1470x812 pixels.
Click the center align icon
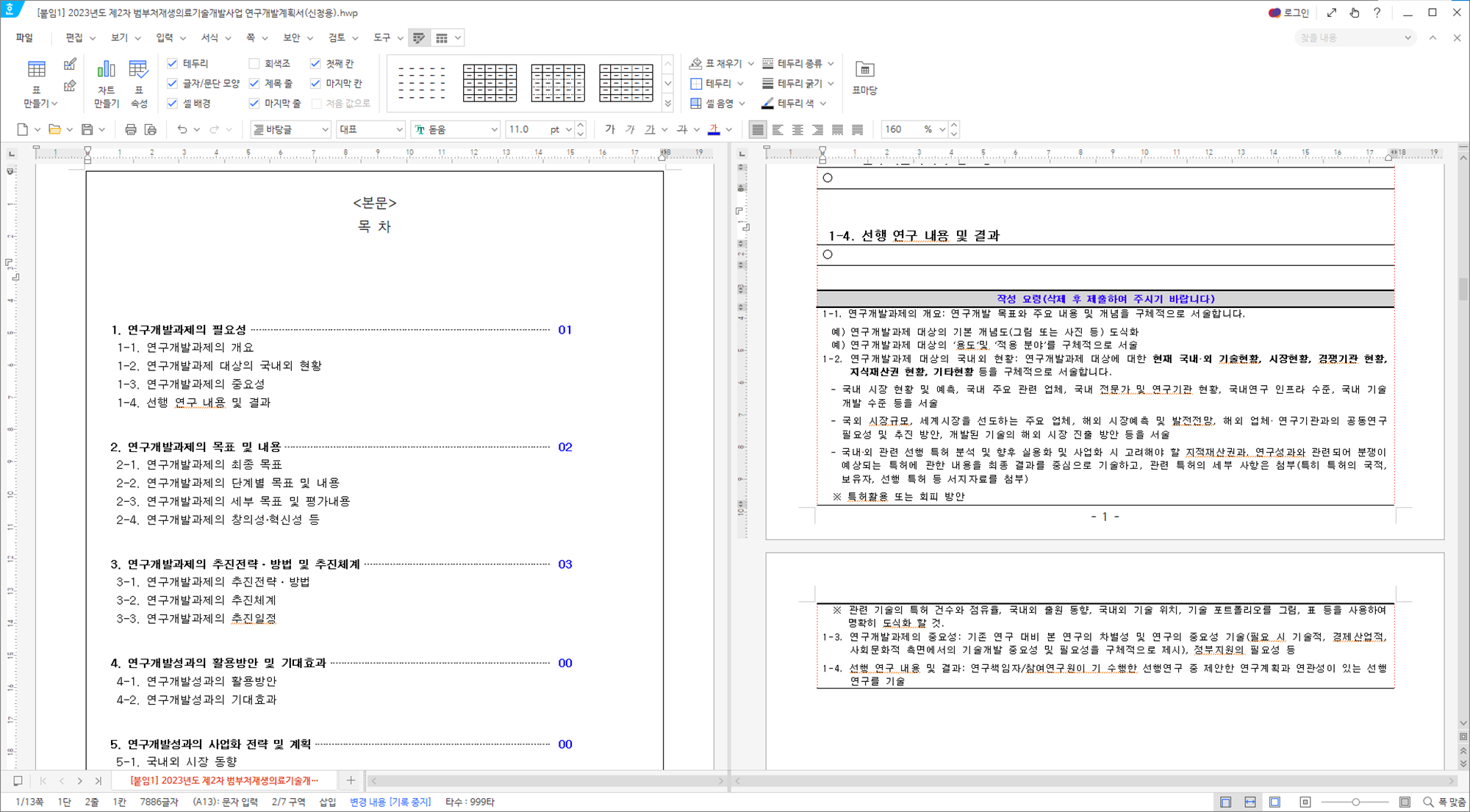(x=797, y=130)
